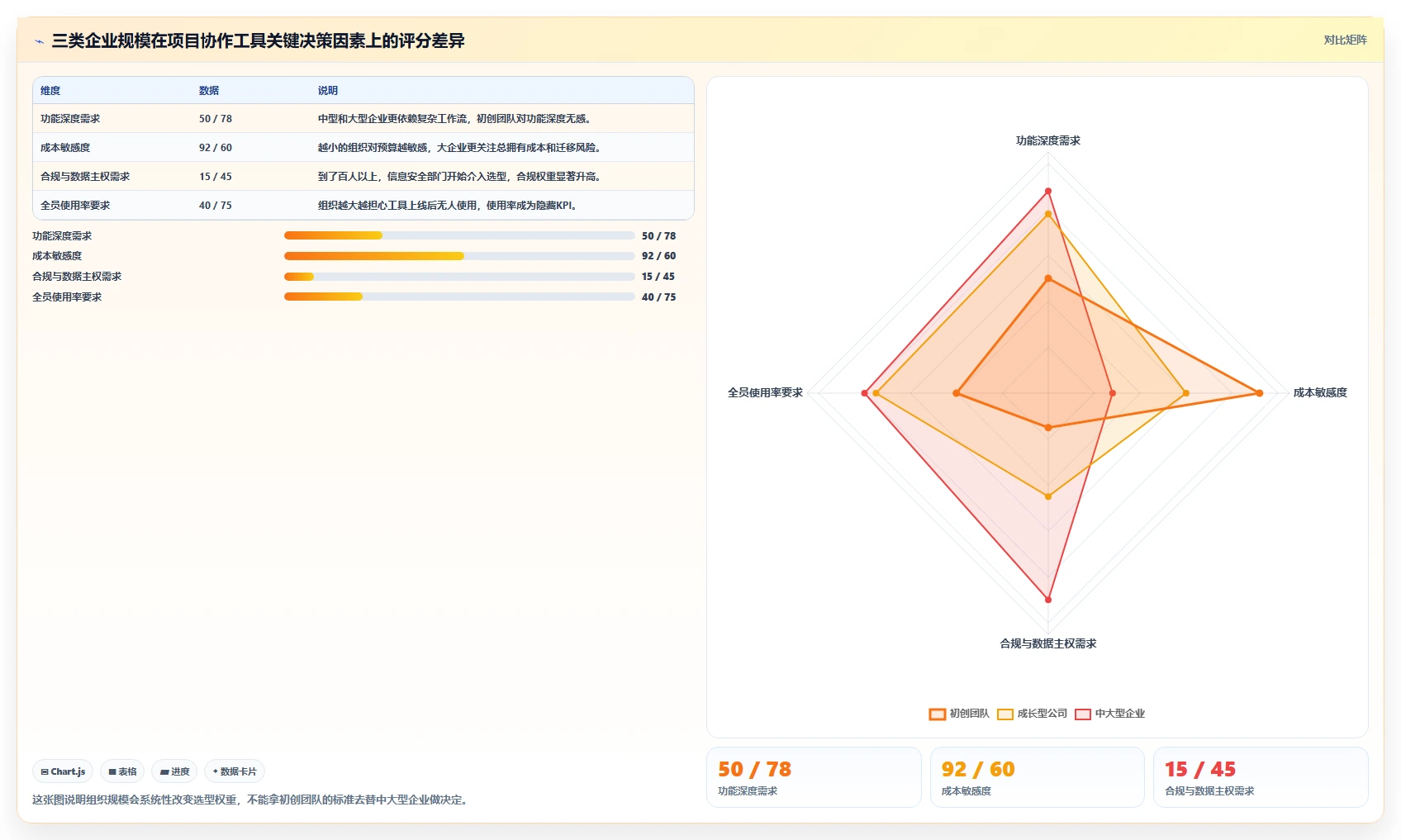Click the 15 / 45 data card
Screen dimensions: 1401x840
pyautogui.click(x=1261, y=777)
